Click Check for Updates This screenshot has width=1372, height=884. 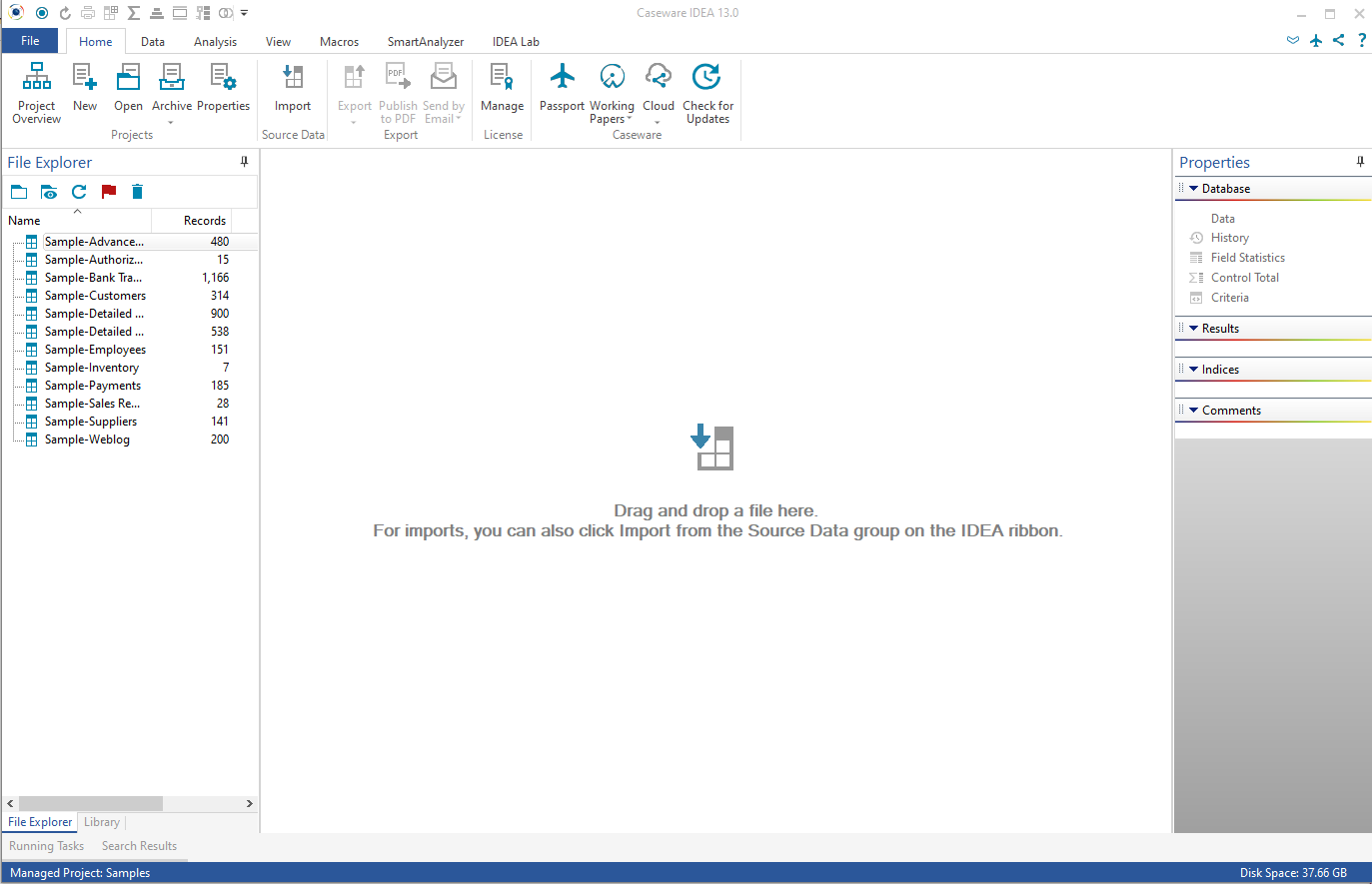point(707,93)
